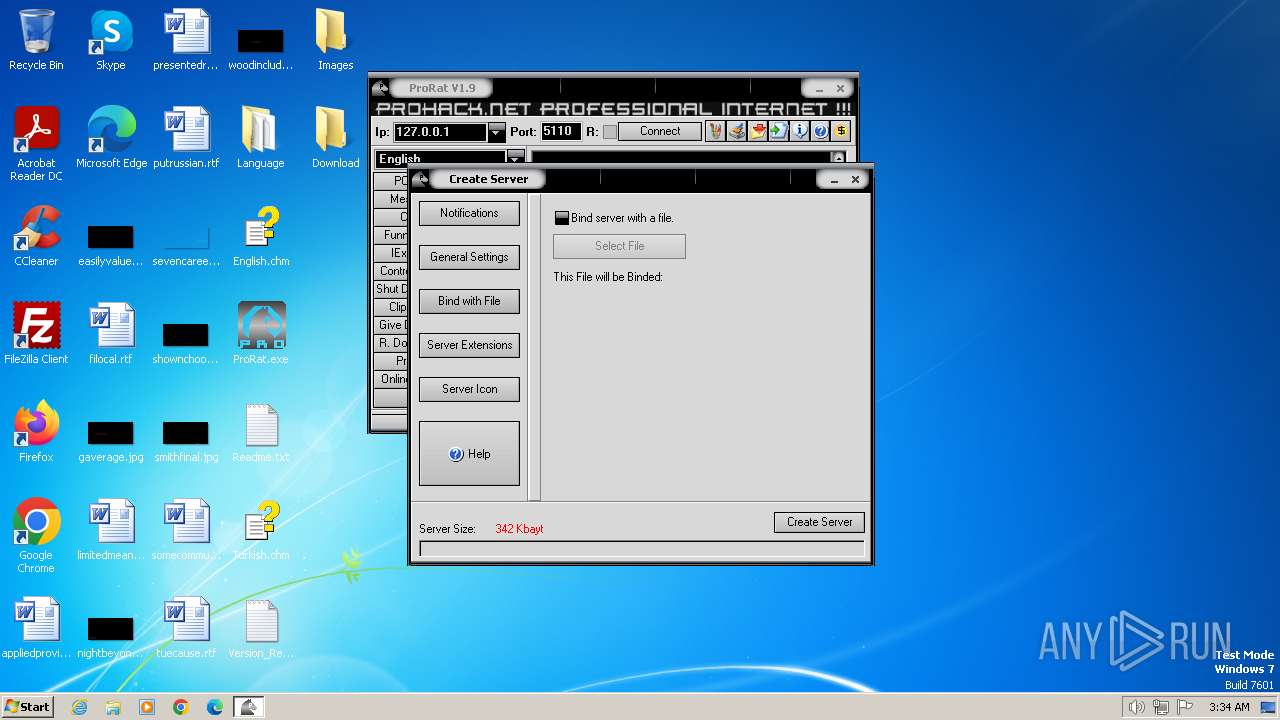1280x720 pixels.
Task: Open the Recycle Bin desktop icon
Action: 36,40
